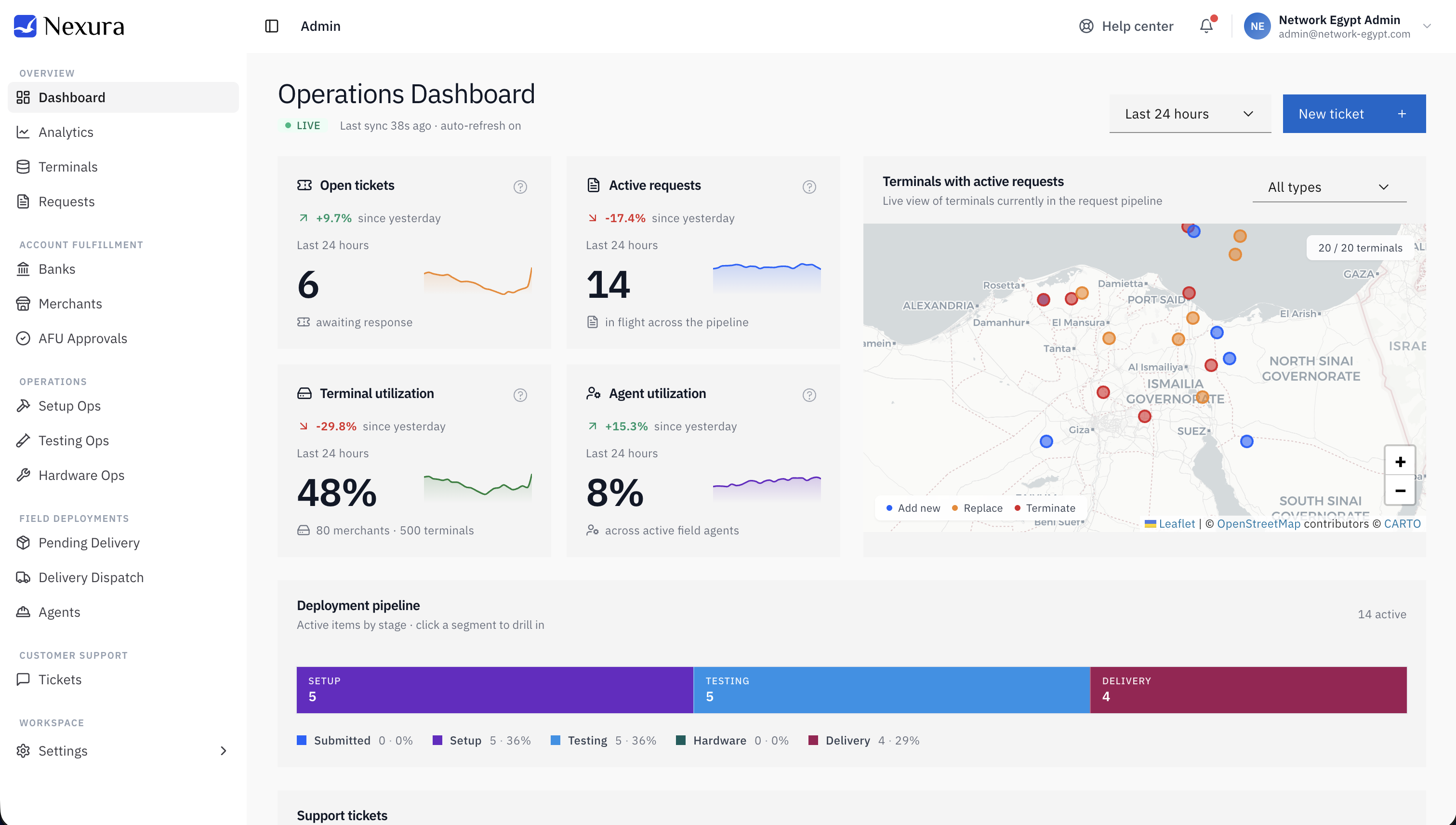
Task: Click the Testing segment of pipeline bar
Action: pyautogui.click(x=892, y=690)
